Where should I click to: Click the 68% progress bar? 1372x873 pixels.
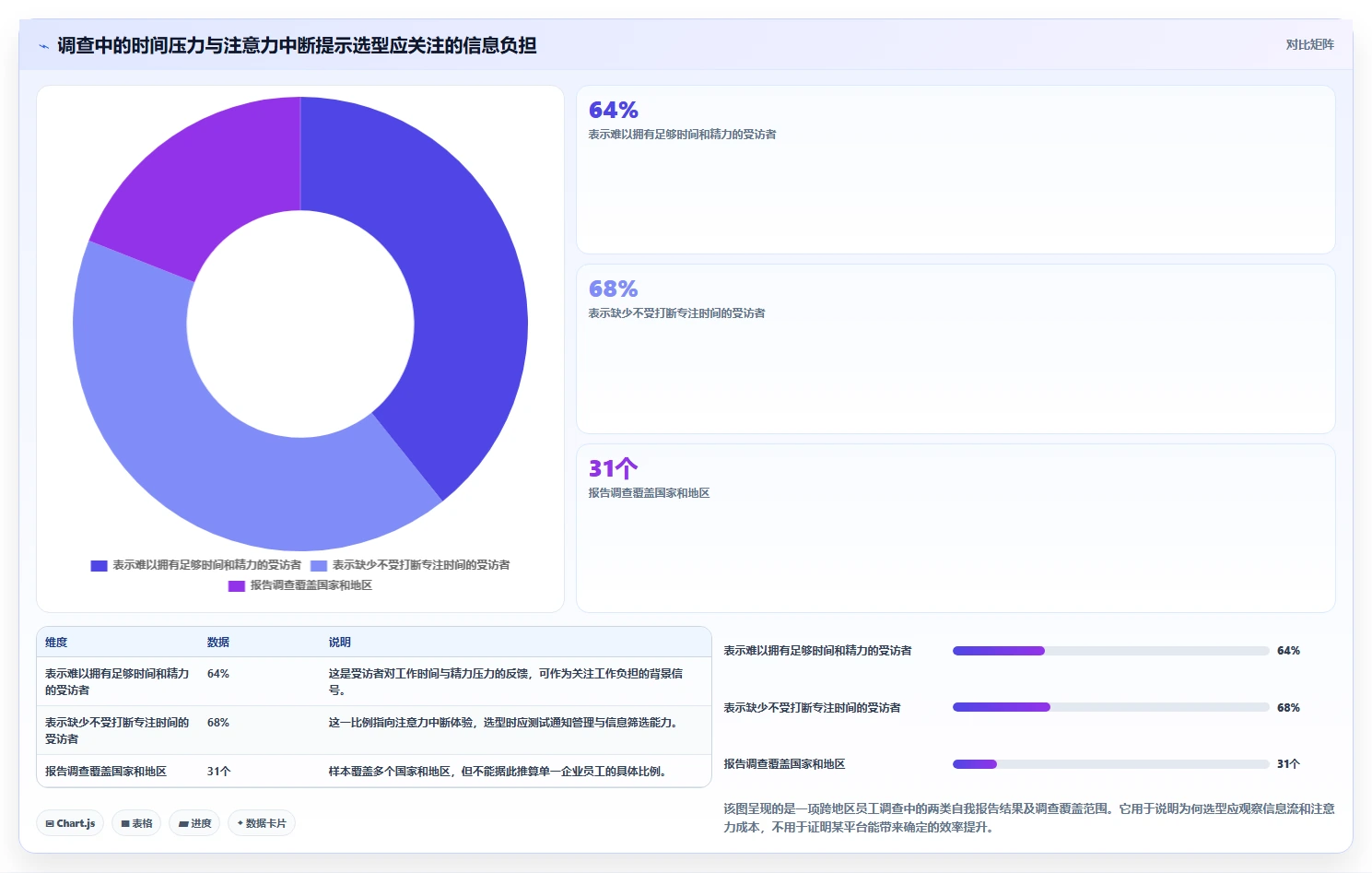click(x=1110, y=707)
